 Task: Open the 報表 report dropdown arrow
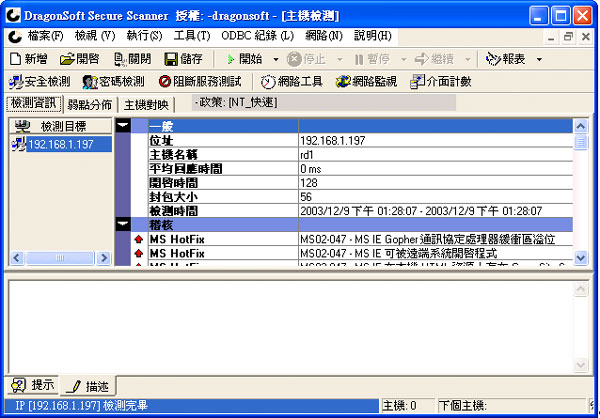coord(540,59)
